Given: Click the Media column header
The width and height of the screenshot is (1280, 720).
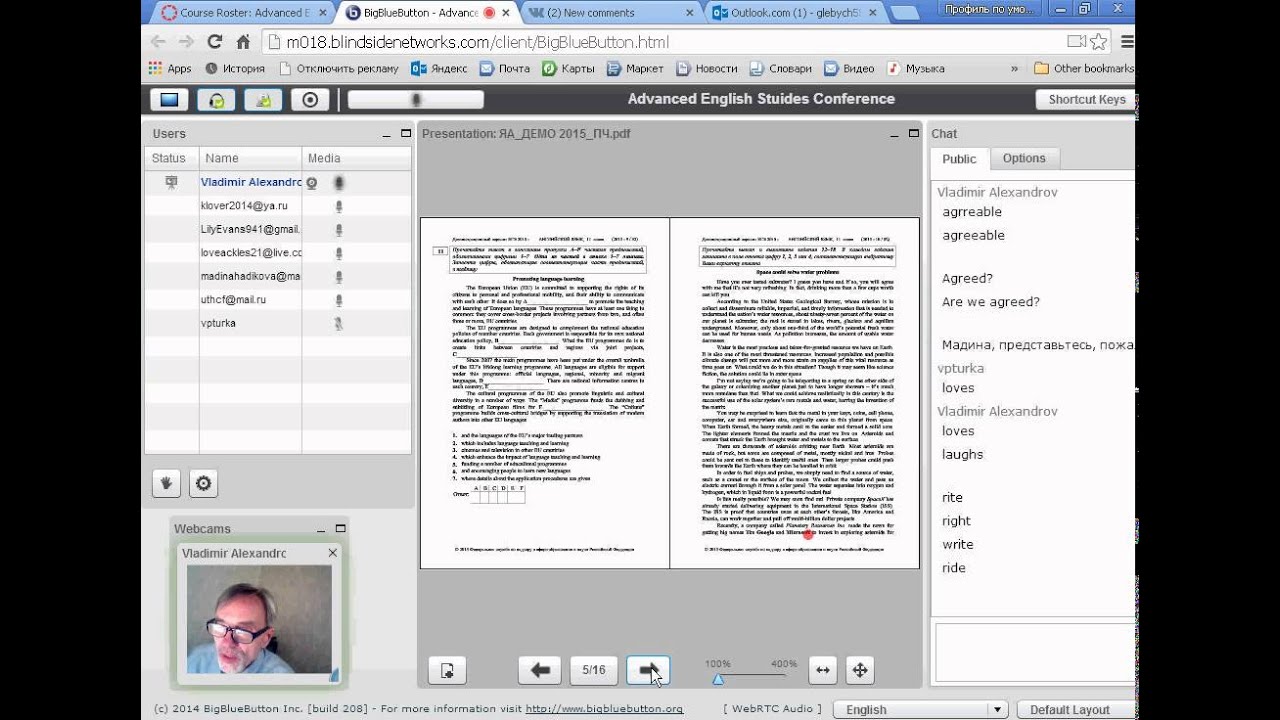Looking at the screenshot, I should point(356,158).
